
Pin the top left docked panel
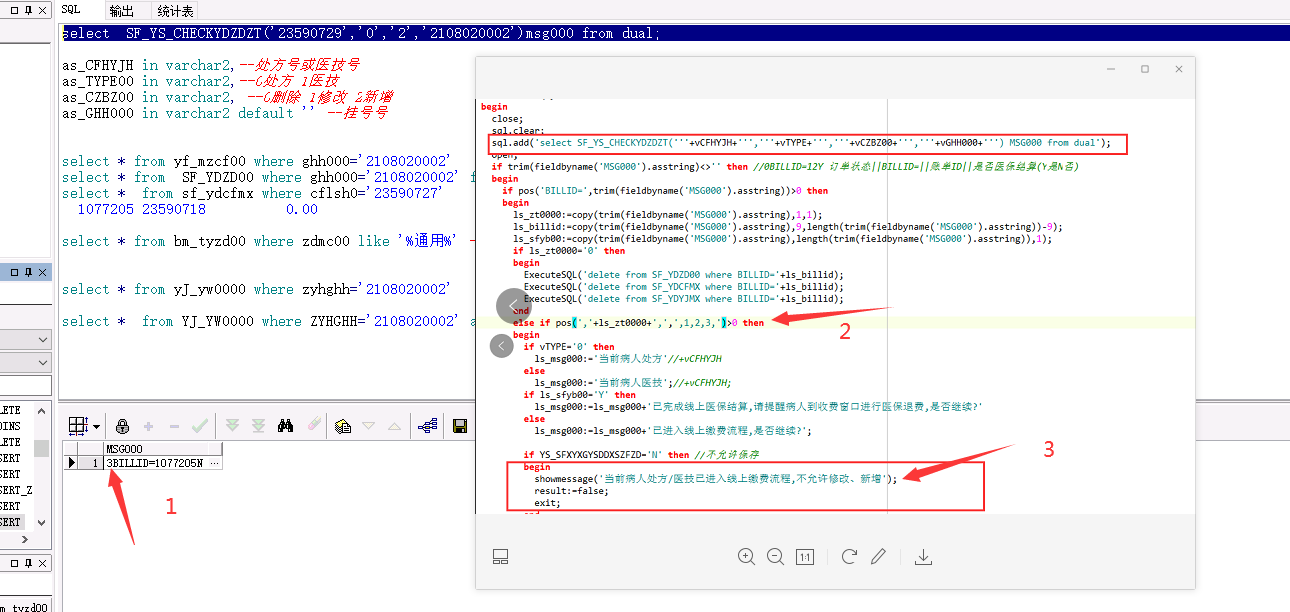(x=29, y=8)
